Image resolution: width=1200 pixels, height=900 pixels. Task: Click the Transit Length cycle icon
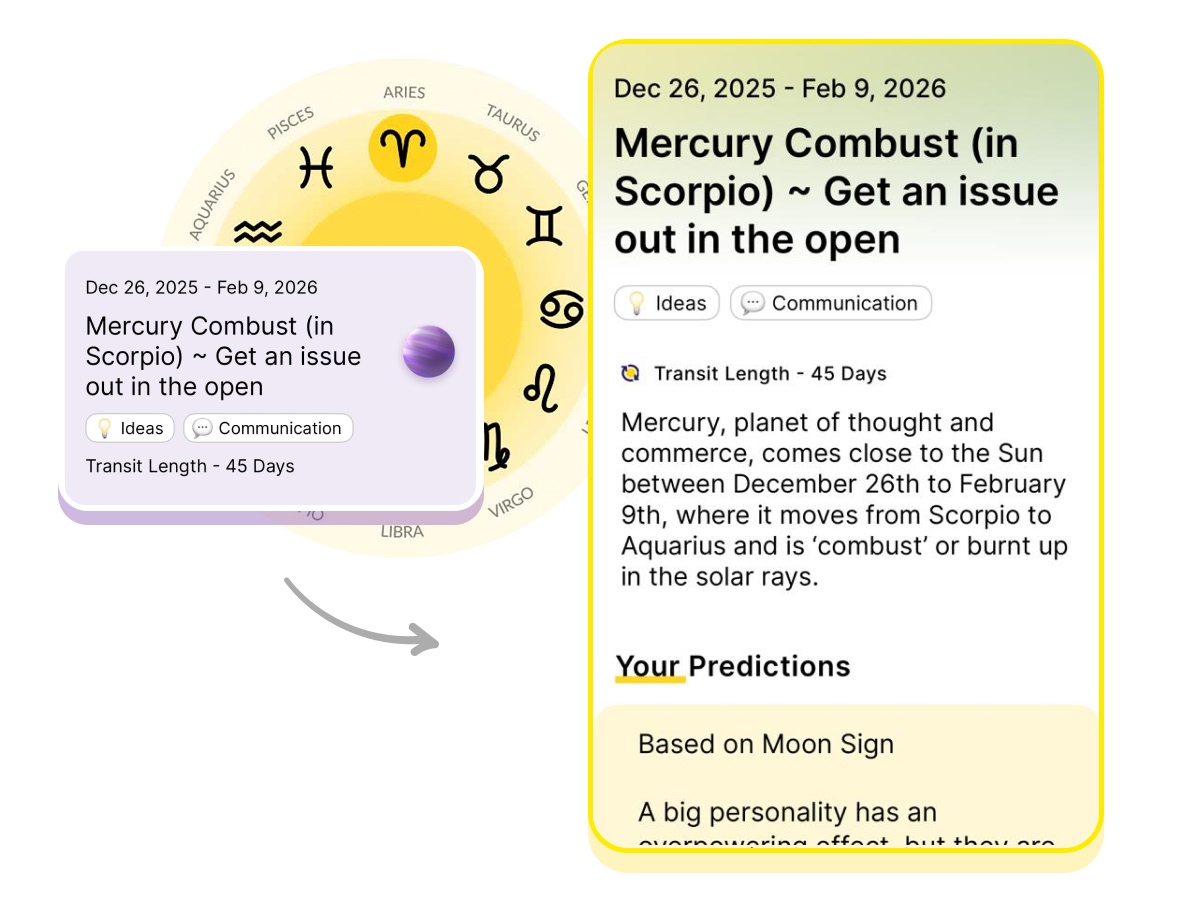tap(630, 374)
